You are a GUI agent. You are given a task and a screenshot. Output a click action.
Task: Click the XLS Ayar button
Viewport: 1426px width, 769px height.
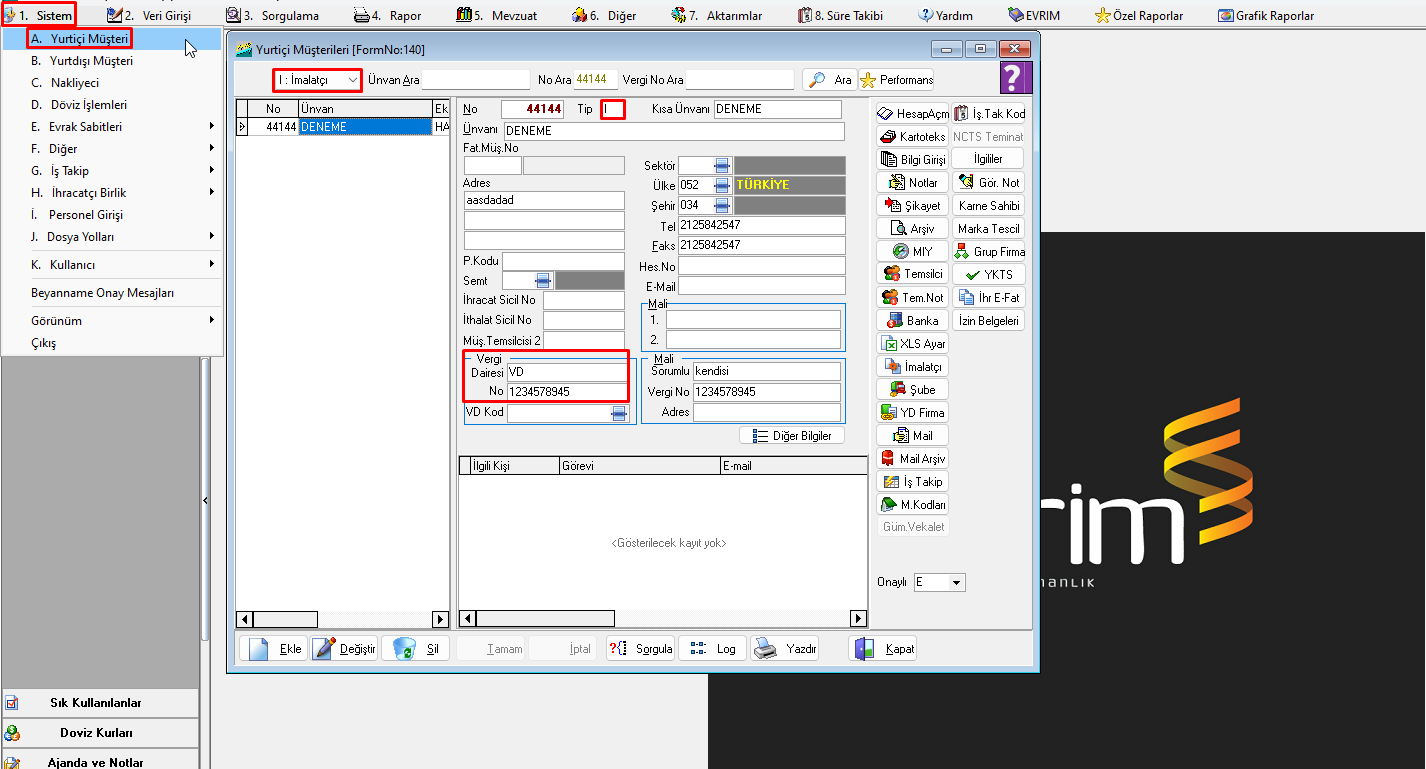(912, 343)
